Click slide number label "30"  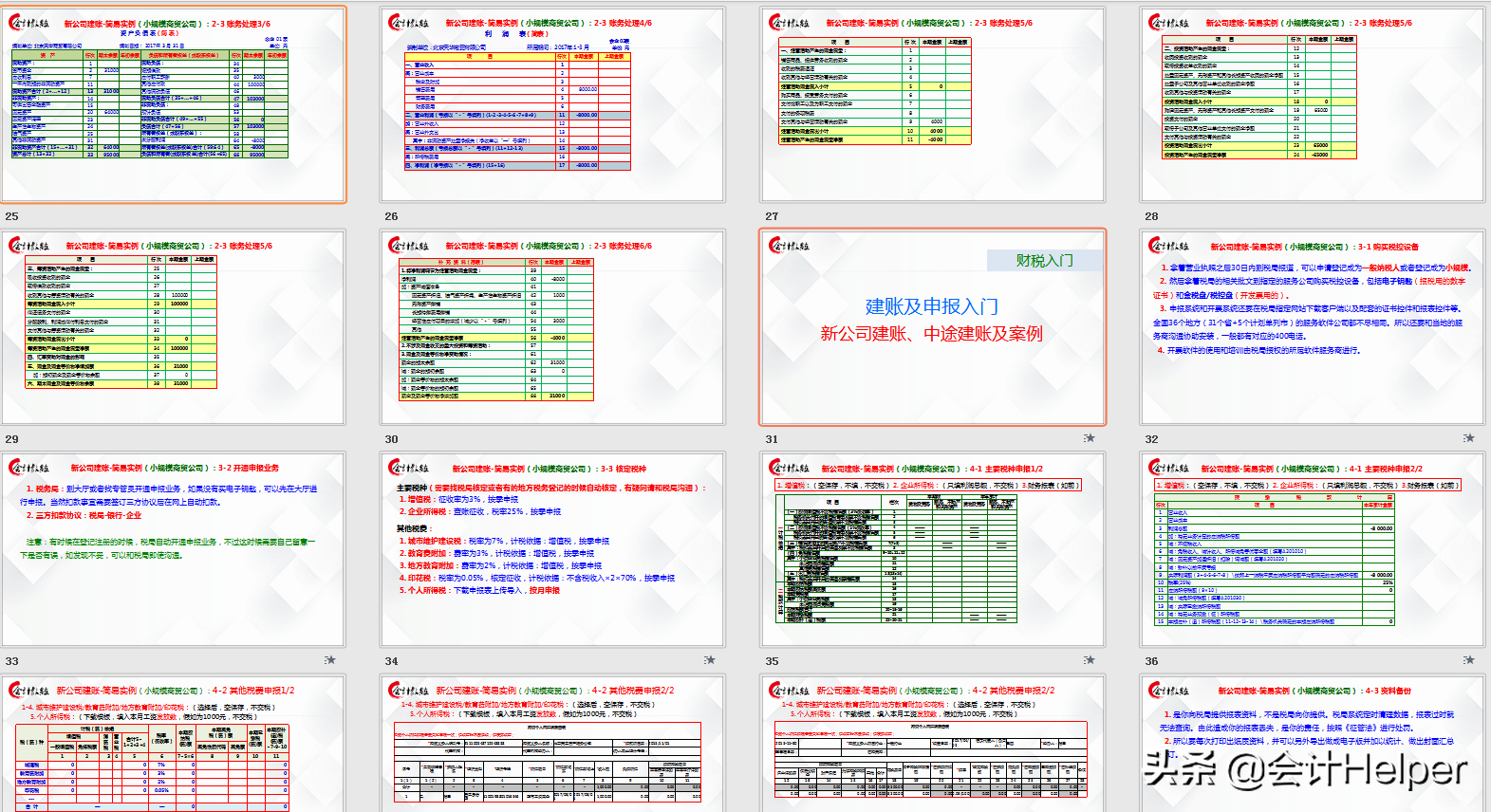[x=391, y=439]
